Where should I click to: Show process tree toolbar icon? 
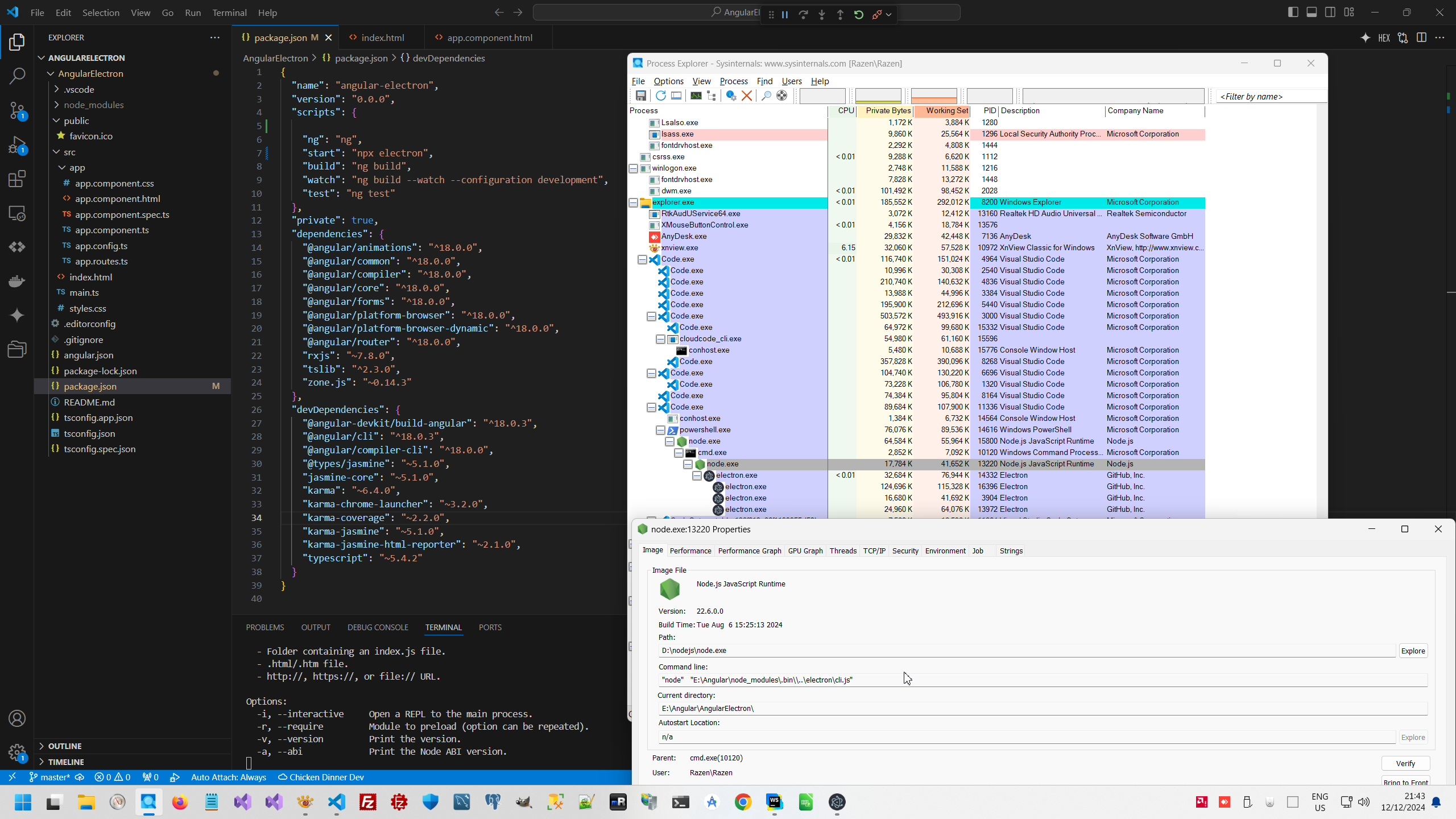pos(712,96)
